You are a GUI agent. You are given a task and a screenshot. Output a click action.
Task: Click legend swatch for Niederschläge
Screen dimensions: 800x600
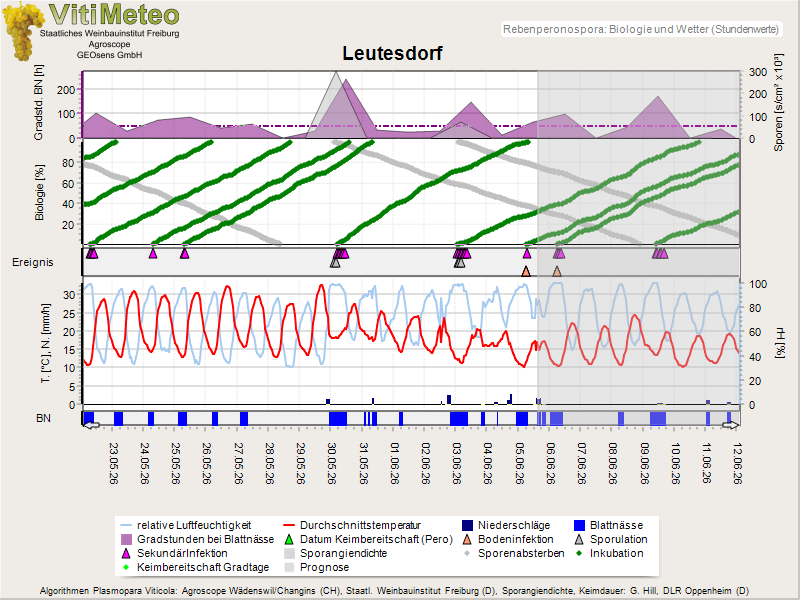tap(467, 525)
